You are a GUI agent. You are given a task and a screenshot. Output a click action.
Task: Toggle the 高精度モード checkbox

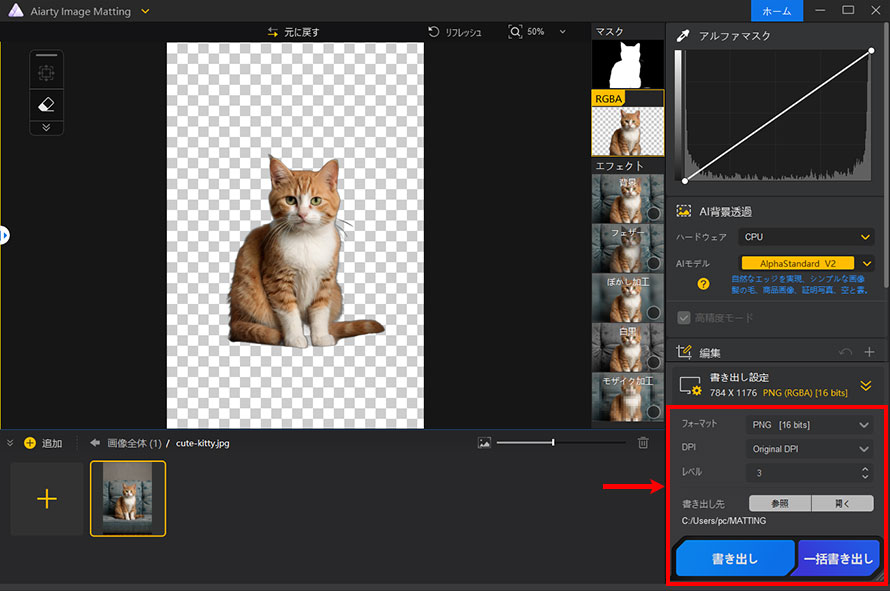(684, 318)
